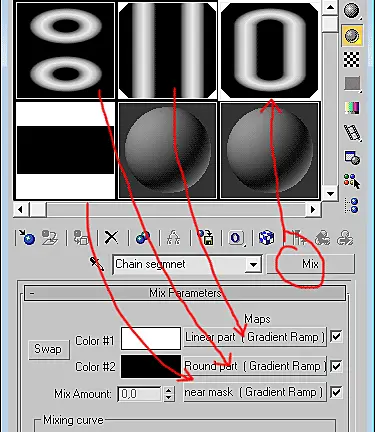Disable the near mask map checkbox
375x432 pixels.
click(x=336, y=392)
